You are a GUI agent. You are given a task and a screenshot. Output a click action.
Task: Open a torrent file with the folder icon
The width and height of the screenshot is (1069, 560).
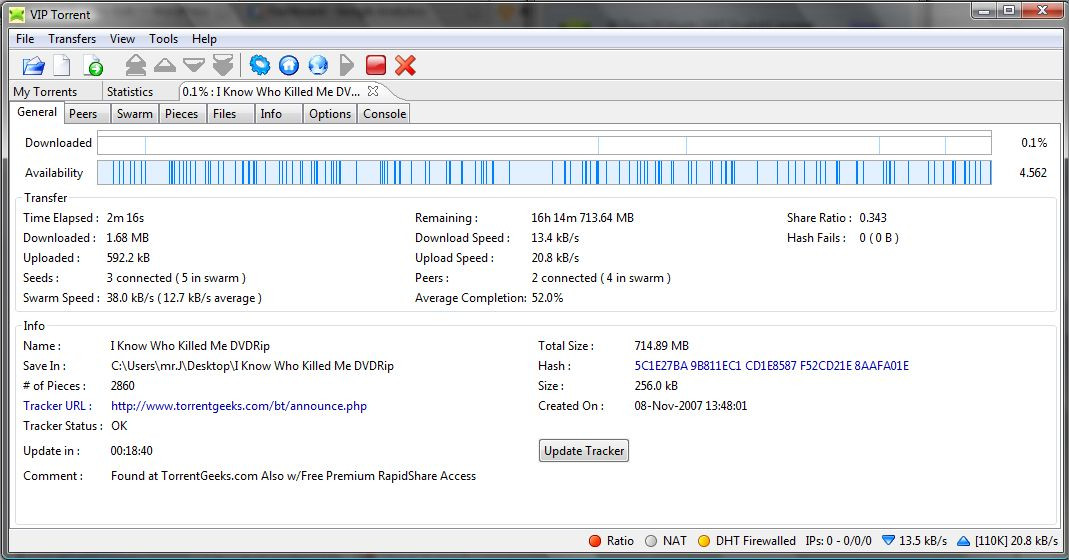click(33, 65)
